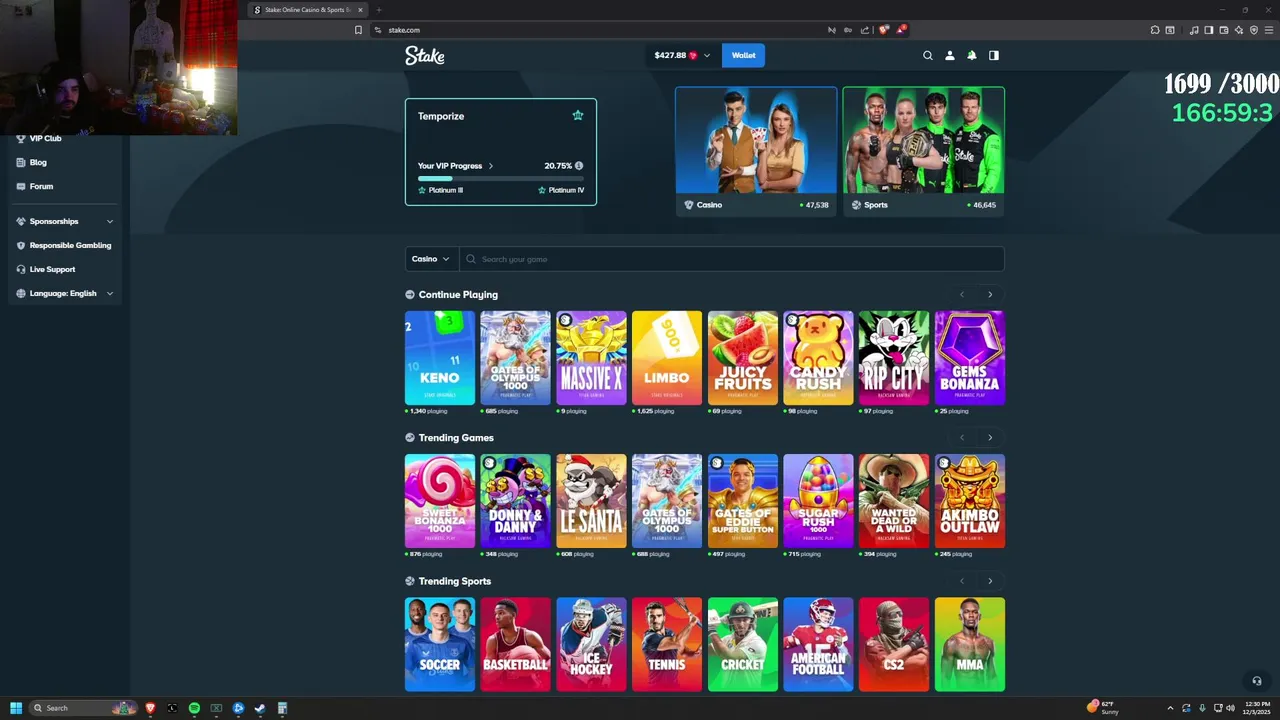
Task: Open the Le Santa game thumbnail
Action: click(591, 501)
